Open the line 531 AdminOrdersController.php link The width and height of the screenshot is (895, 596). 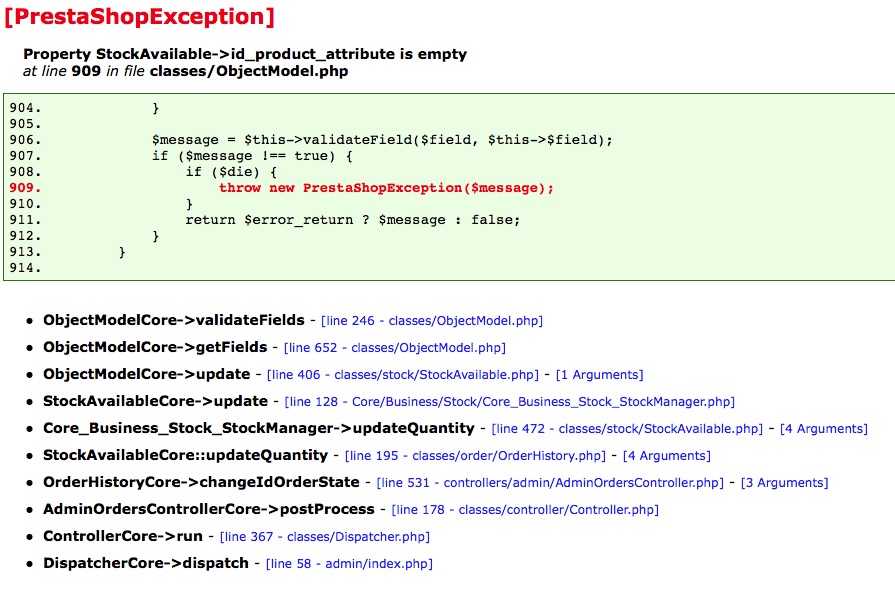(550, 483)
